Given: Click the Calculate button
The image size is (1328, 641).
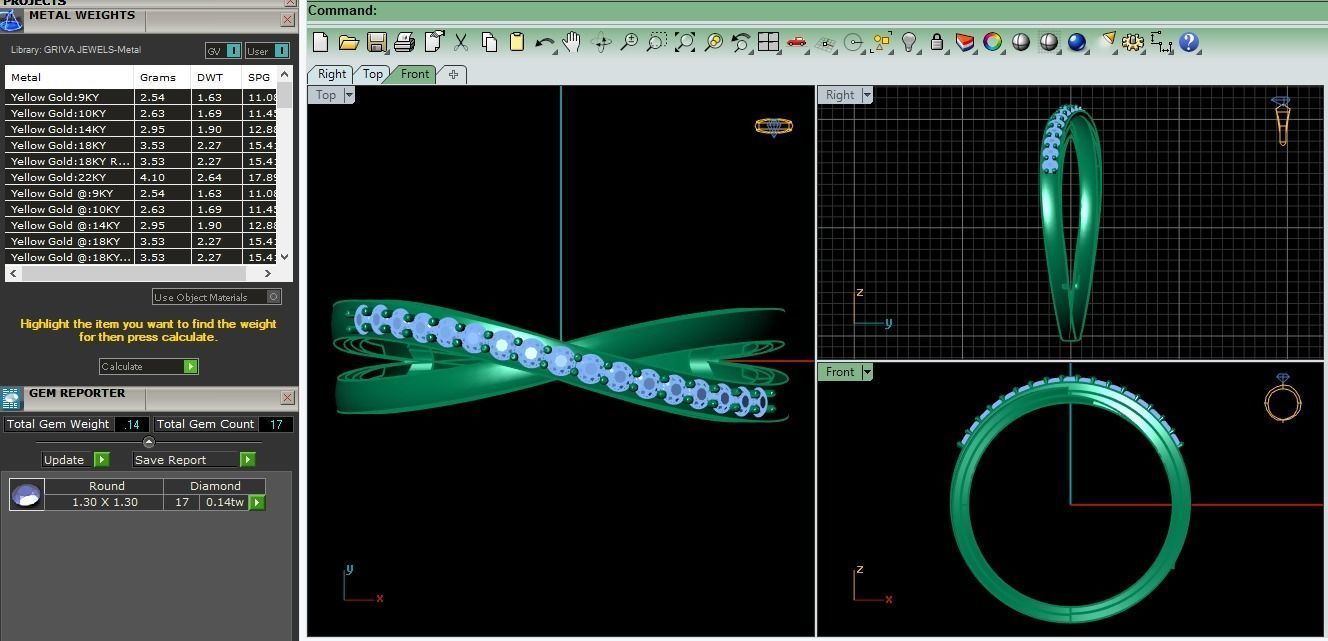Looking at the screenshot, I should click(149, 366).
